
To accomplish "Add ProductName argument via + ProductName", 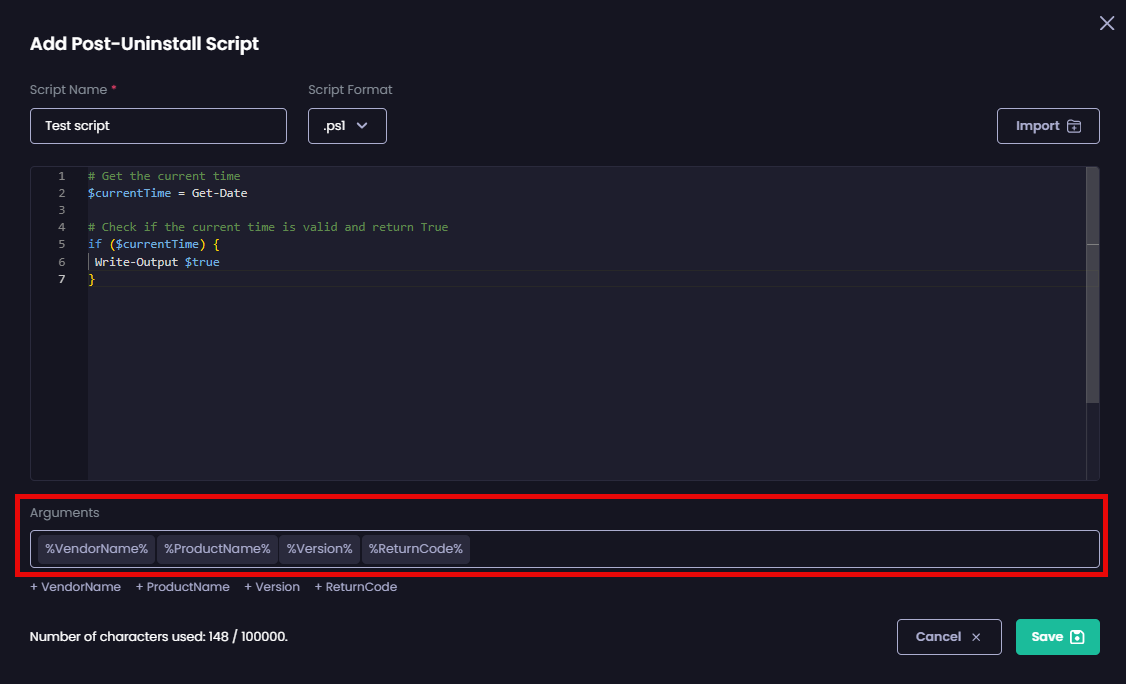I will point(182,587).
